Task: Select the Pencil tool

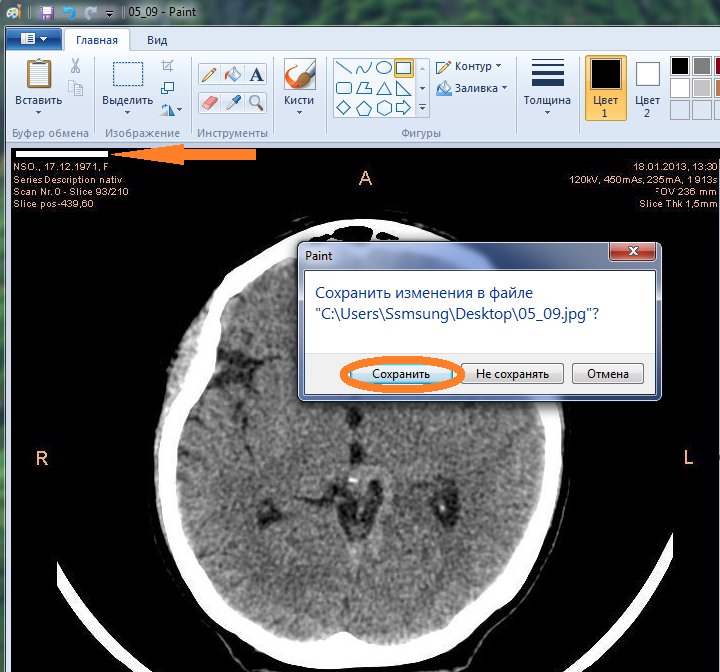Action: tap(209, 74)
